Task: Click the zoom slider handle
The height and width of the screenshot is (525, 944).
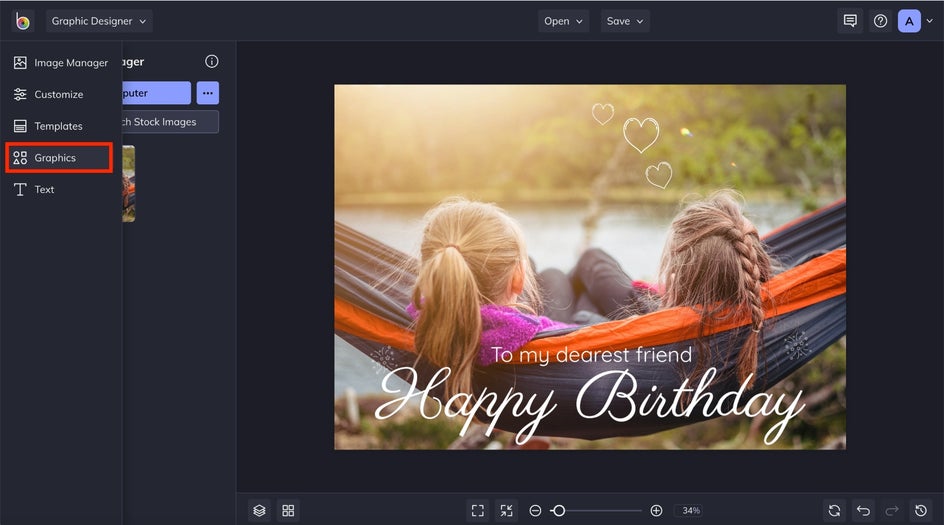Action: click(x=559, y=511)
